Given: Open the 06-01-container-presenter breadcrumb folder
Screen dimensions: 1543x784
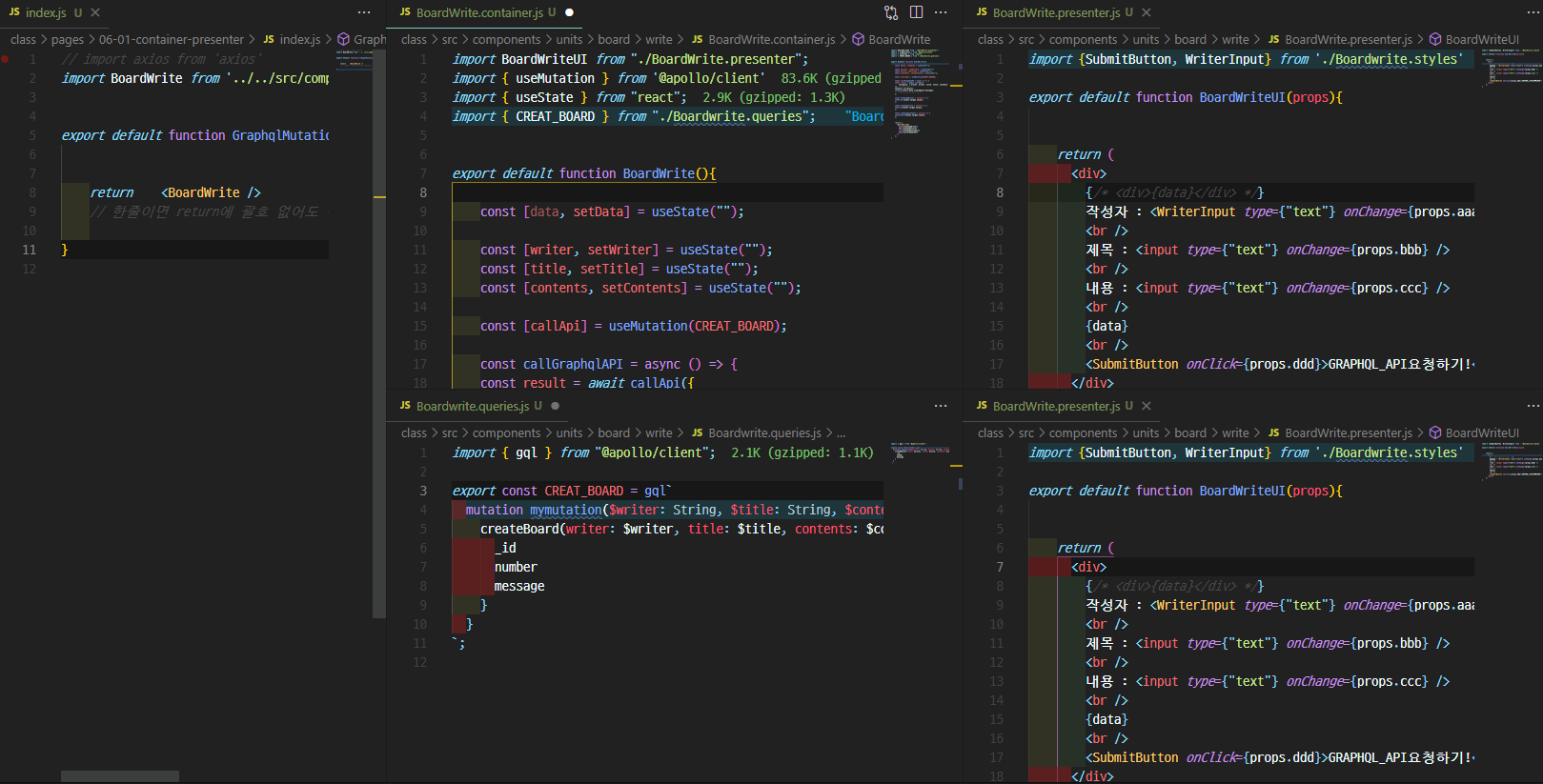Looking at the screenshot, I should point(172,39).
